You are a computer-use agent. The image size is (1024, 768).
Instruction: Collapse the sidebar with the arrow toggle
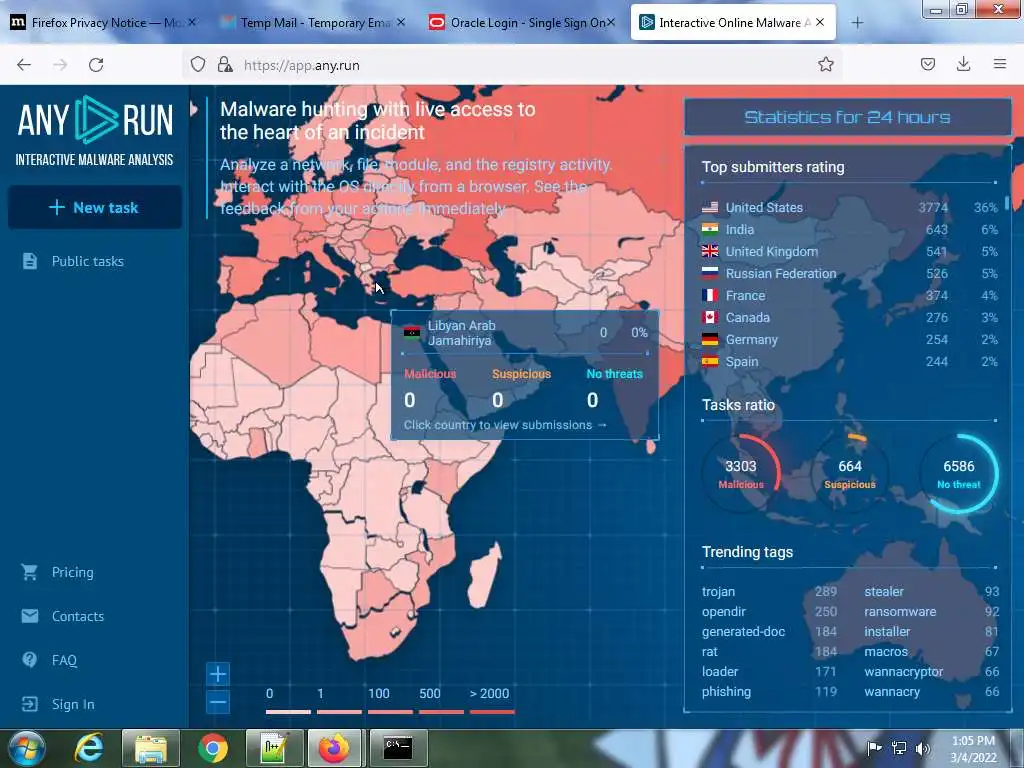coord(193,109)
